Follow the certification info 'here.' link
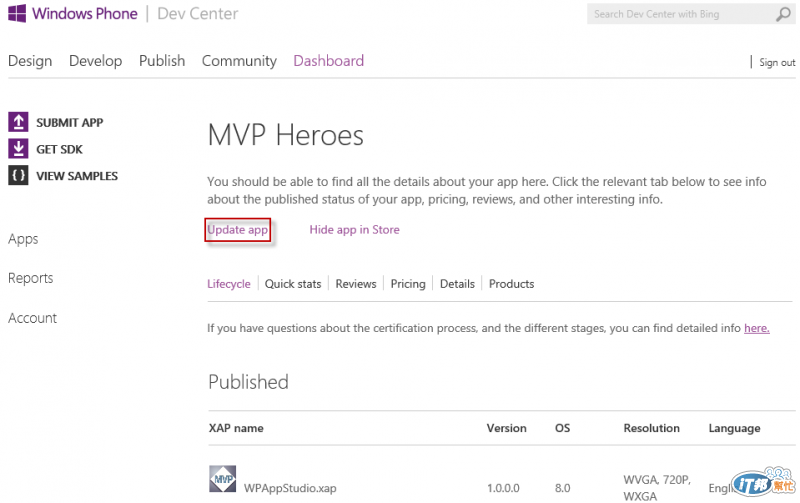The width and height of the screenshot is (800, 503). (757, 328)
